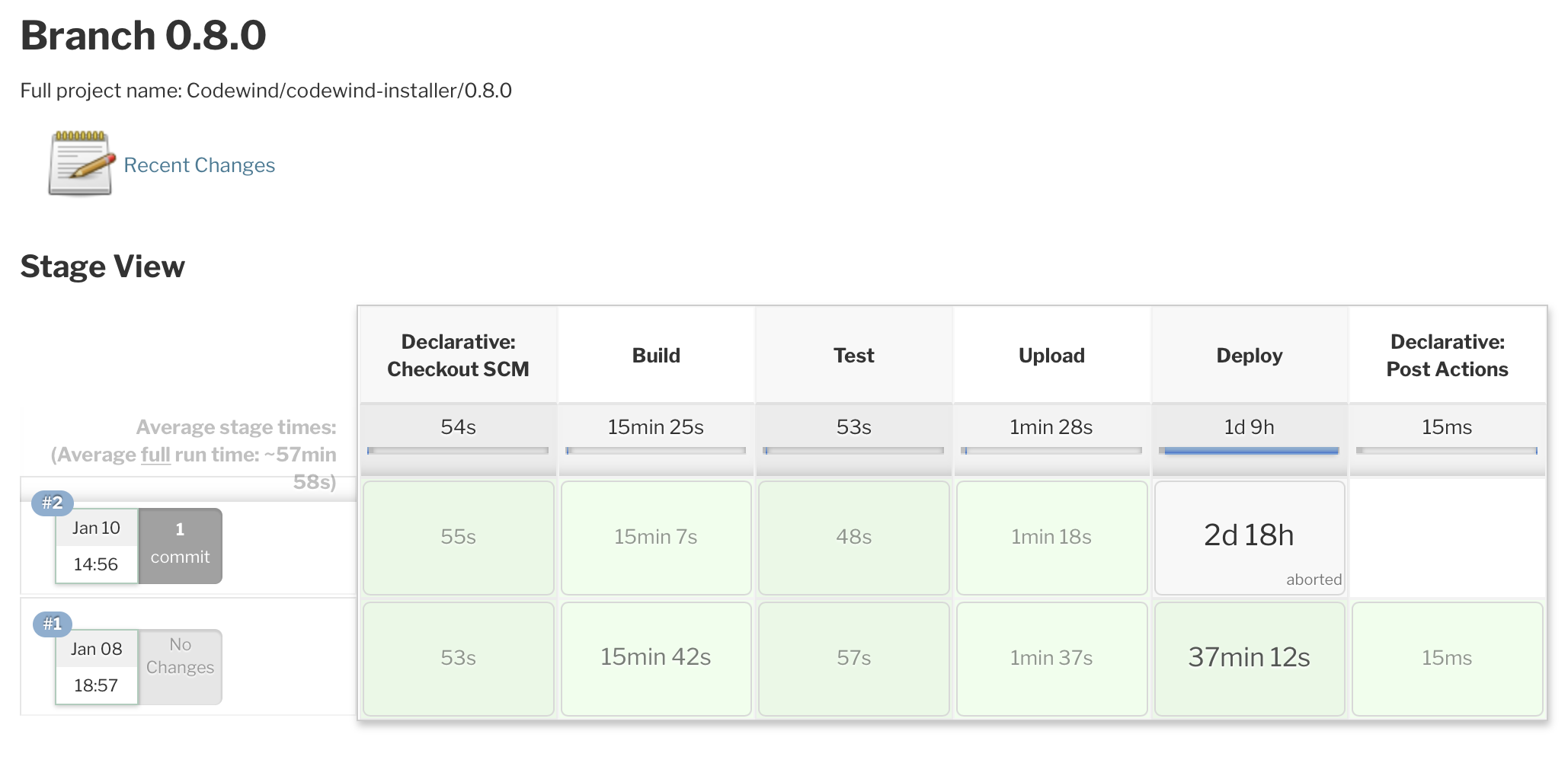Select the '1min 18s' Upload stage cell
The width and height of the screenshot is (1568, 760).
click(1051, 537)
